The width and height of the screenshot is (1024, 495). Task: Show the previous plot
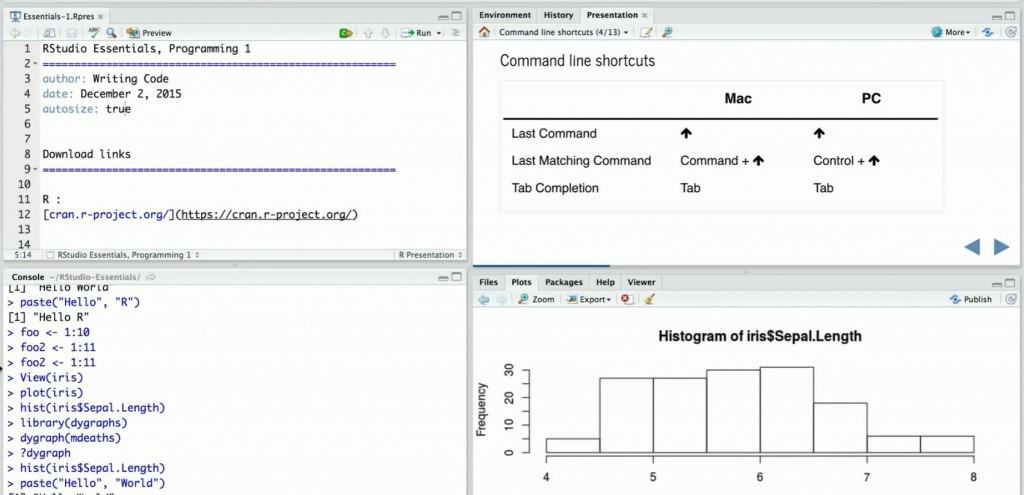[484, 299]
